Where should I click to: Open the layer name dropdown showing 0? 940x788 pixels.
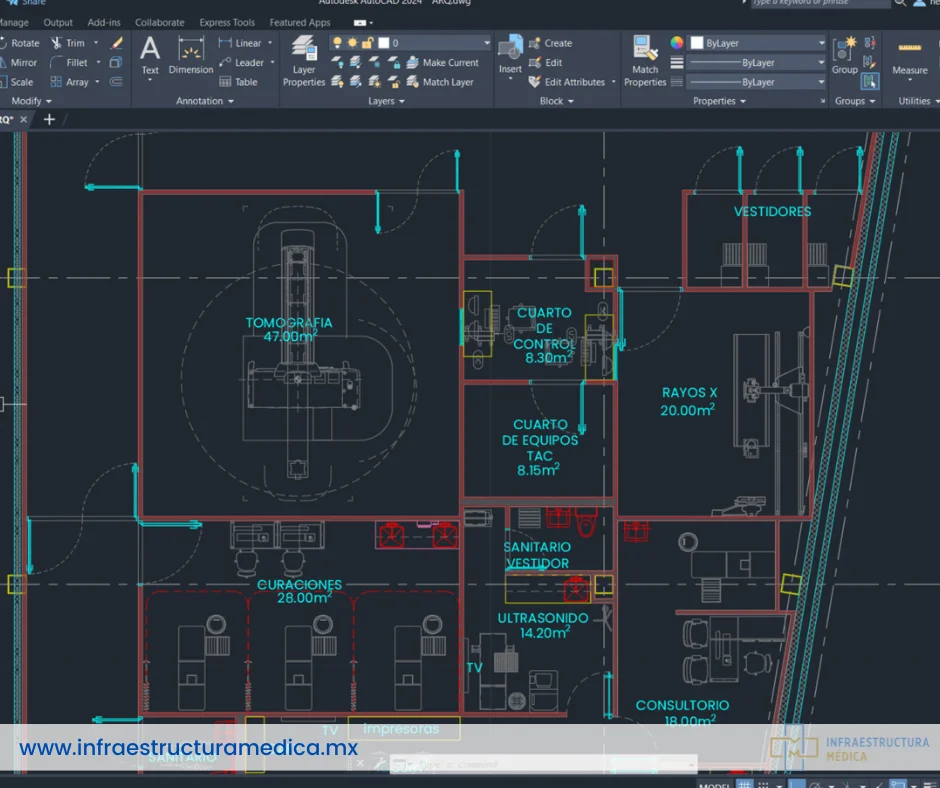coord(440,43)
